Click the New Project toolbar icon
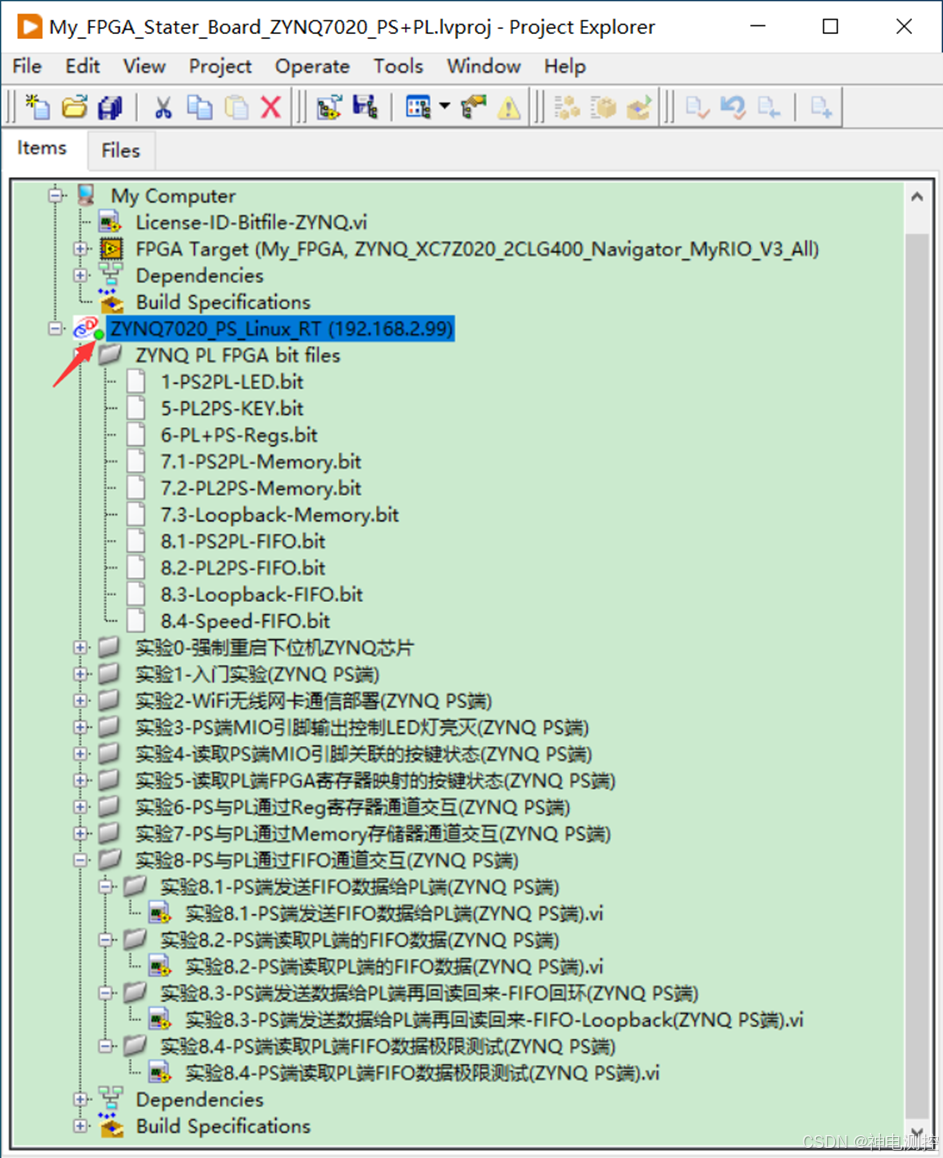This screenshot has height=1158, width=943. (x=38, y=107)
